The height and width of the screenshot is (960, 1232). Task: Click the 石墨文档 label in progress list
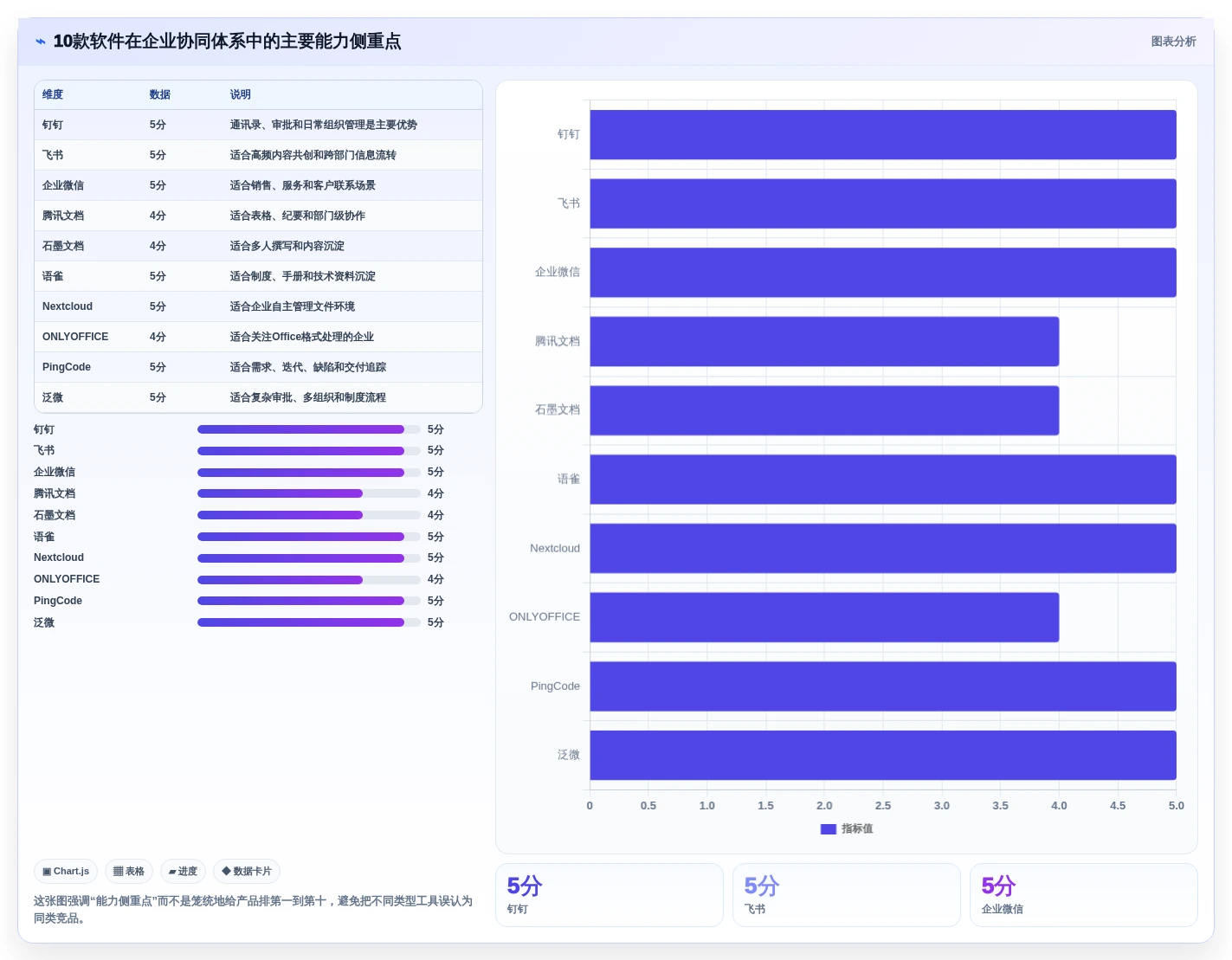[x=55, y=515]
